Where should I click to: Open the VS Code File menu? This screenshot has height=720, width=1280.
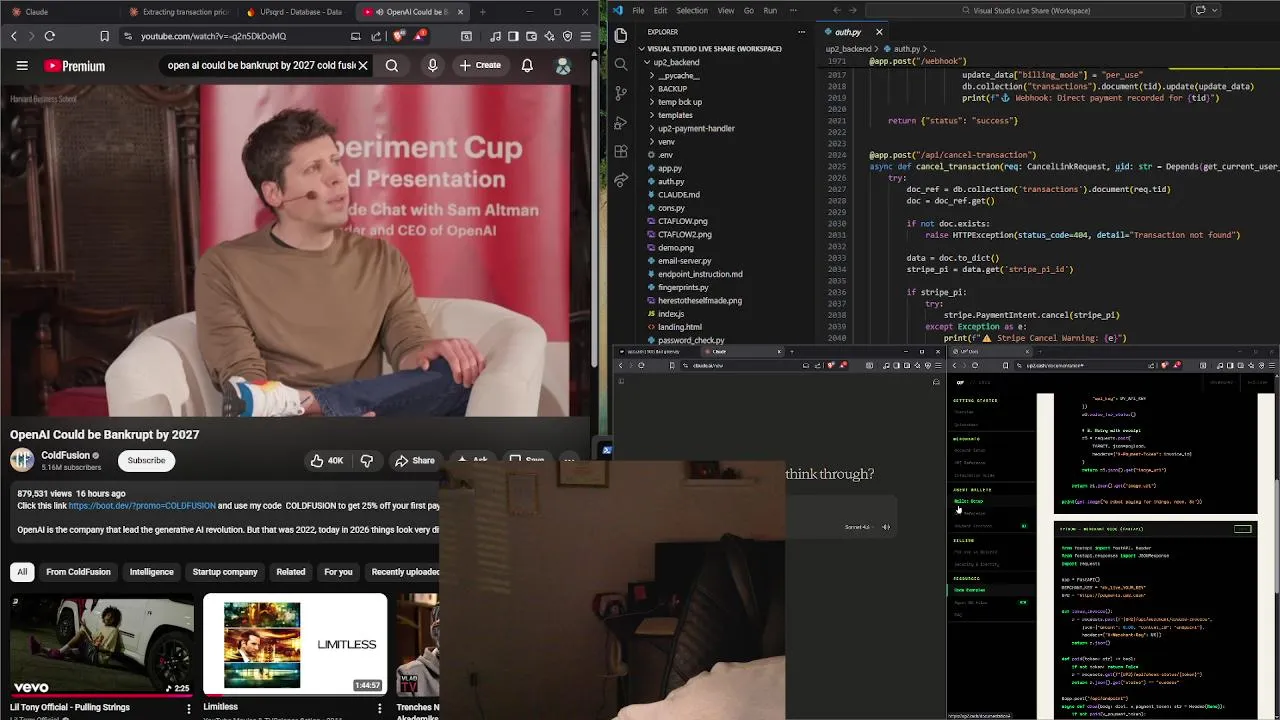[638, 11]
